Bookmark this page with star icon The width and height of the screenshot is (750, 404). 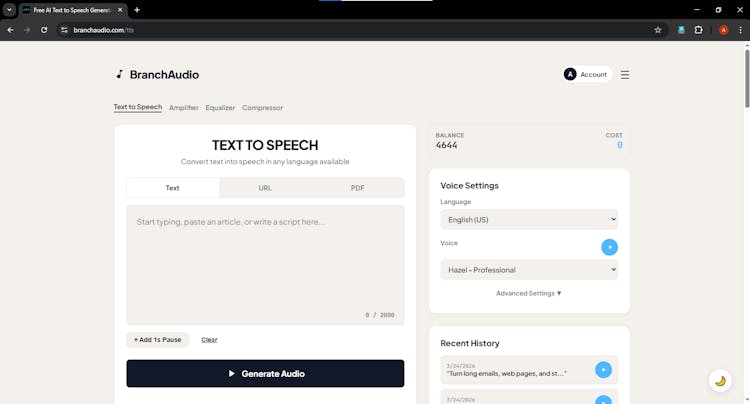point(658,30)
